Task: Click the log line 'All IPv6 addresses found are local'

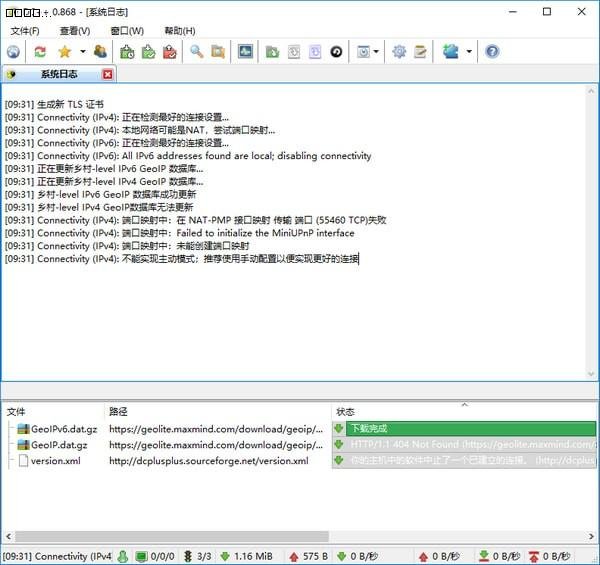Action: [x=188, y=156]
